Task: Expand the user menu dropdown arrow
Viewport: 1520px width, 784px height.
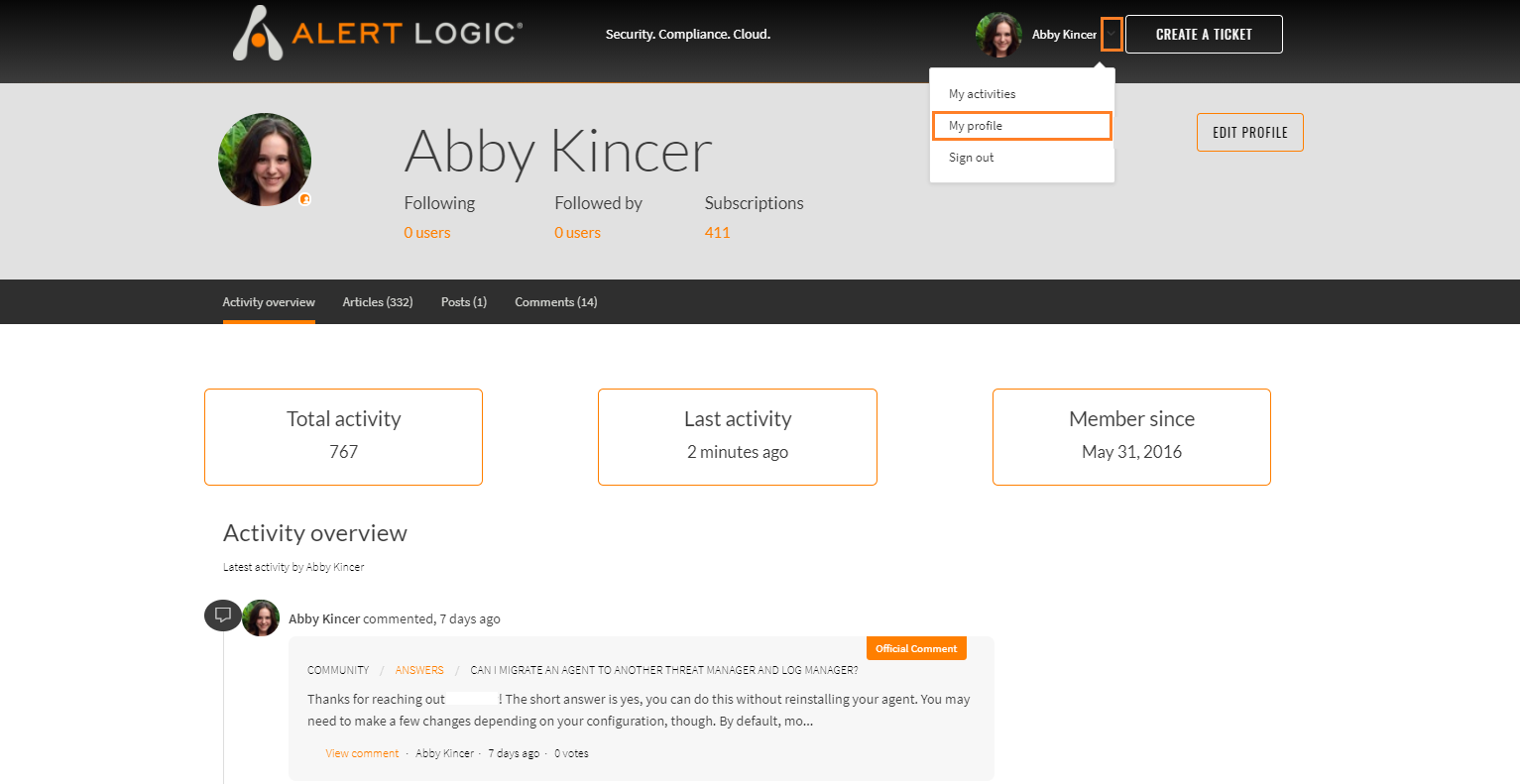Action: [1111, 35]
